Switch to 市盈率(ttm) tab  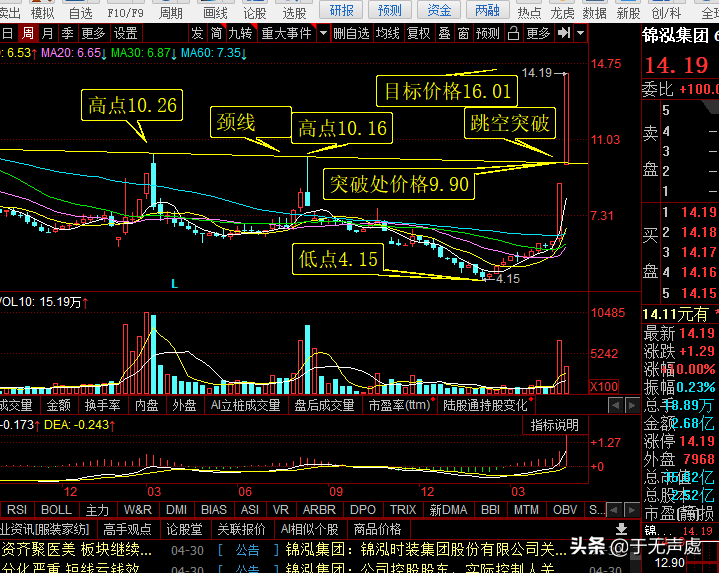coord(400,405)
